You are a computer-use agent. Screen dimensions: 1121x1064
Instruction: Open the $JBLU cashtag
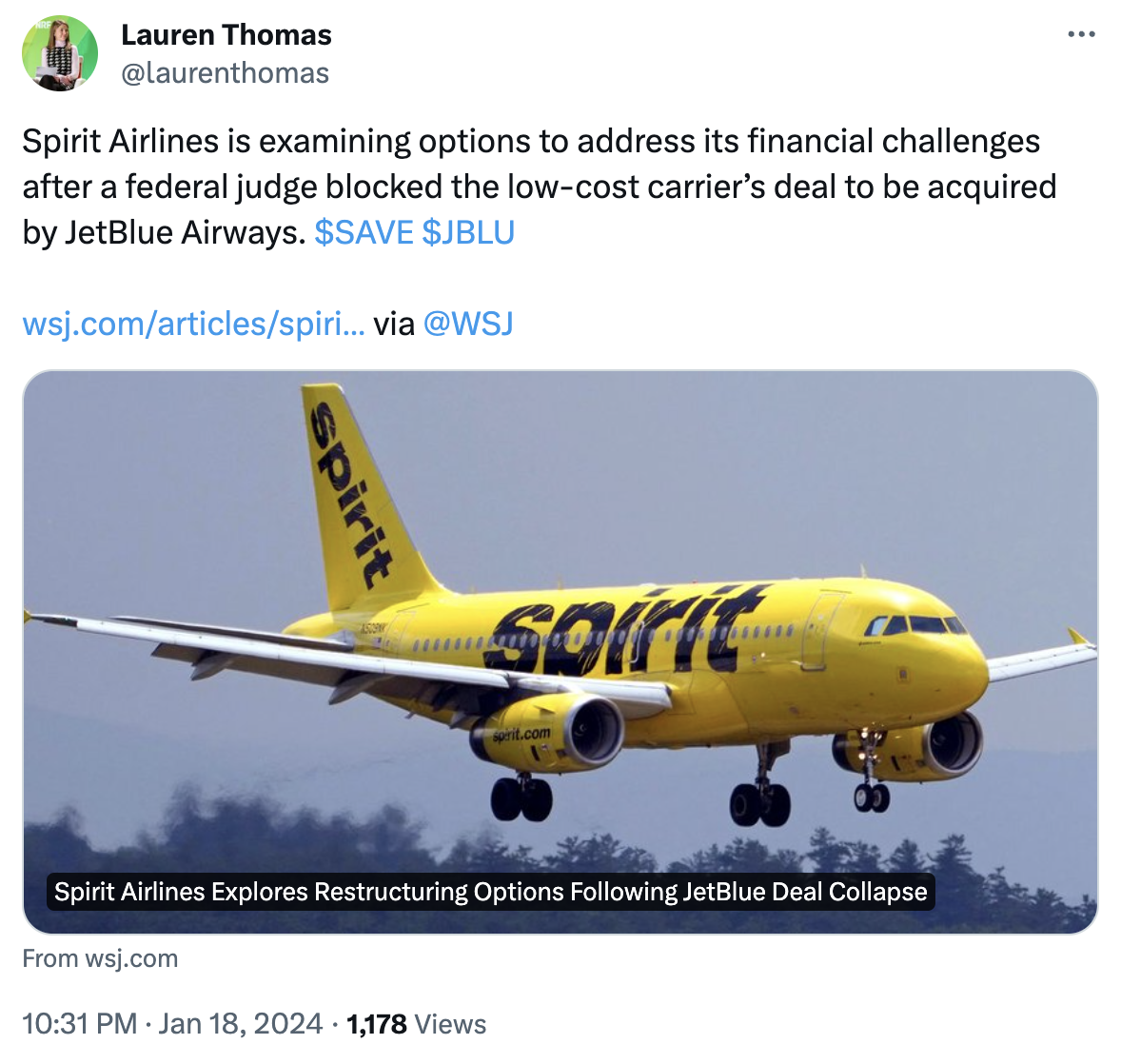[467, 232]
